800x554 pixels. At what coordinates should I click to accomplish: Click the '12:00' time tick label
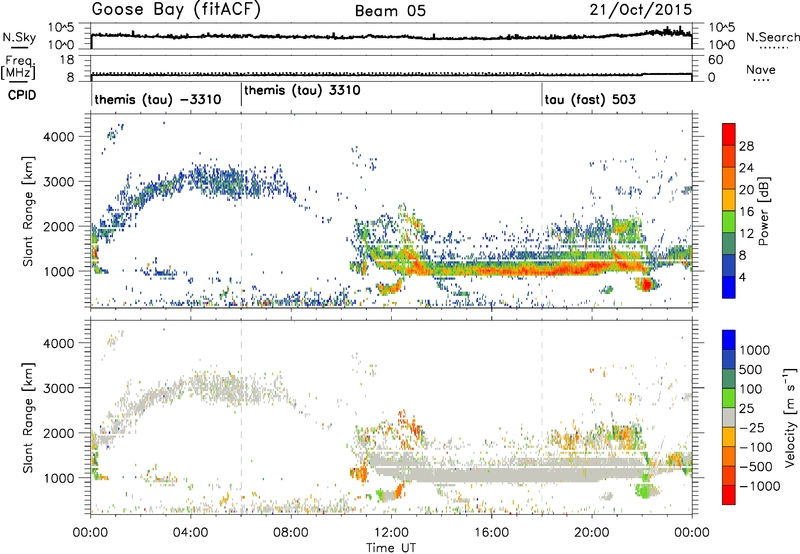tap(391, 533)
